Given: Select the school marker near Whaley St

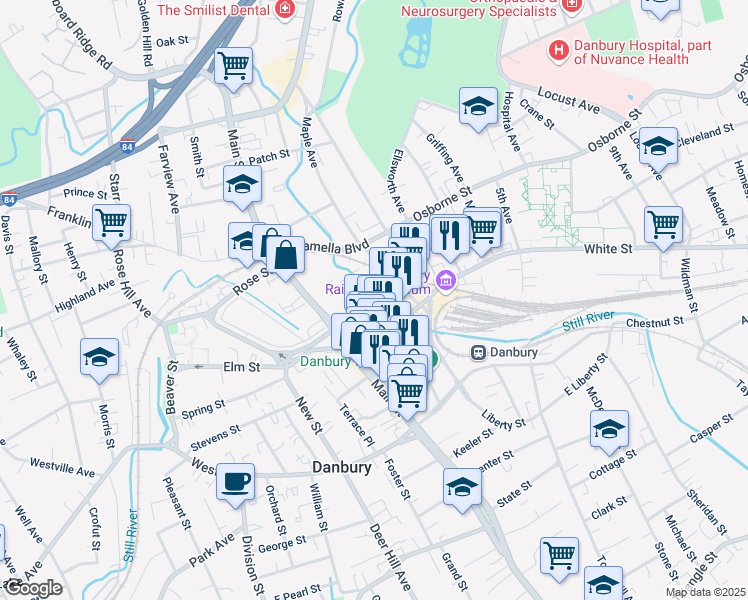Looking at the screenshot, I should pos(100,358).
